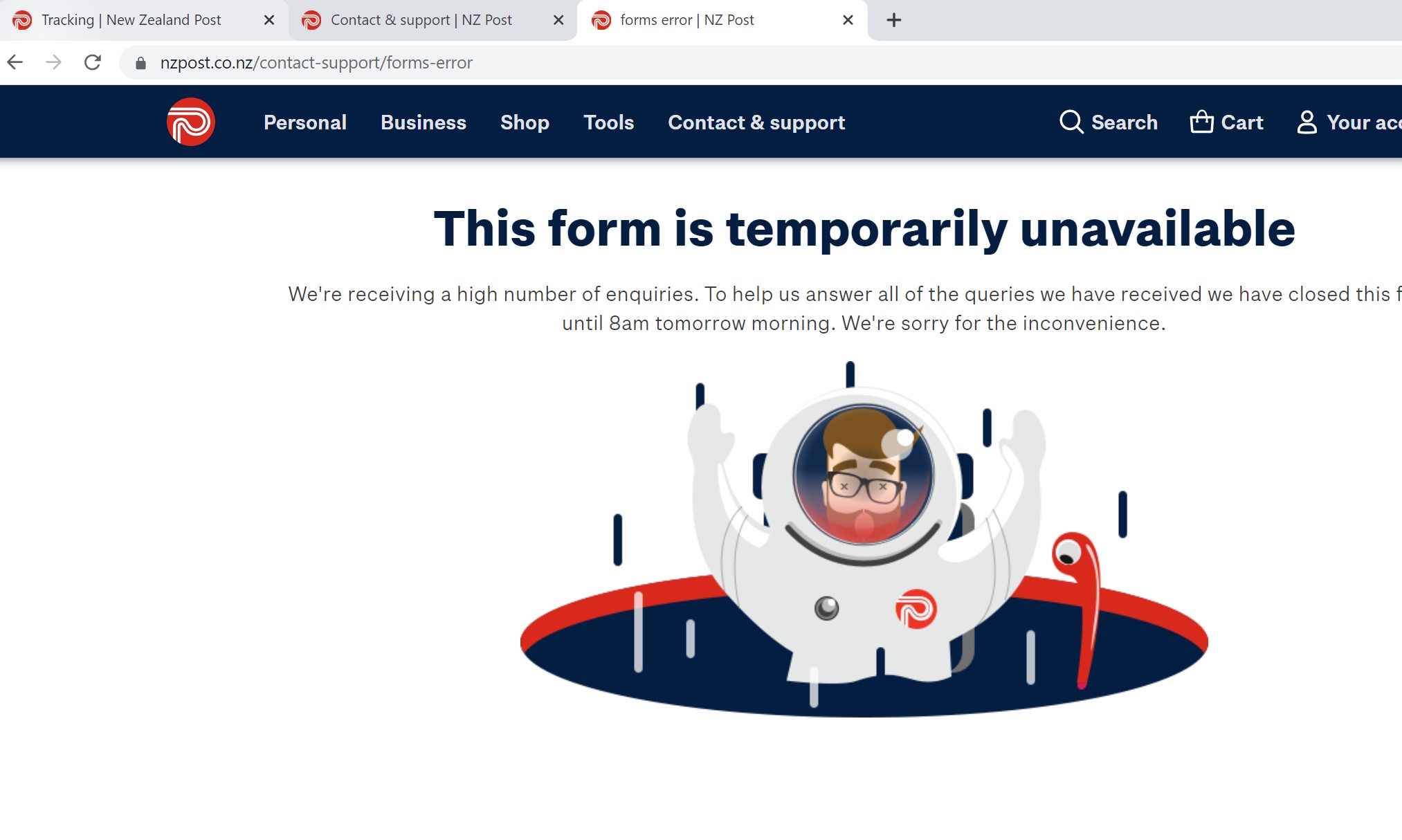Click the browser forward arrow

(x=53, y=63)
